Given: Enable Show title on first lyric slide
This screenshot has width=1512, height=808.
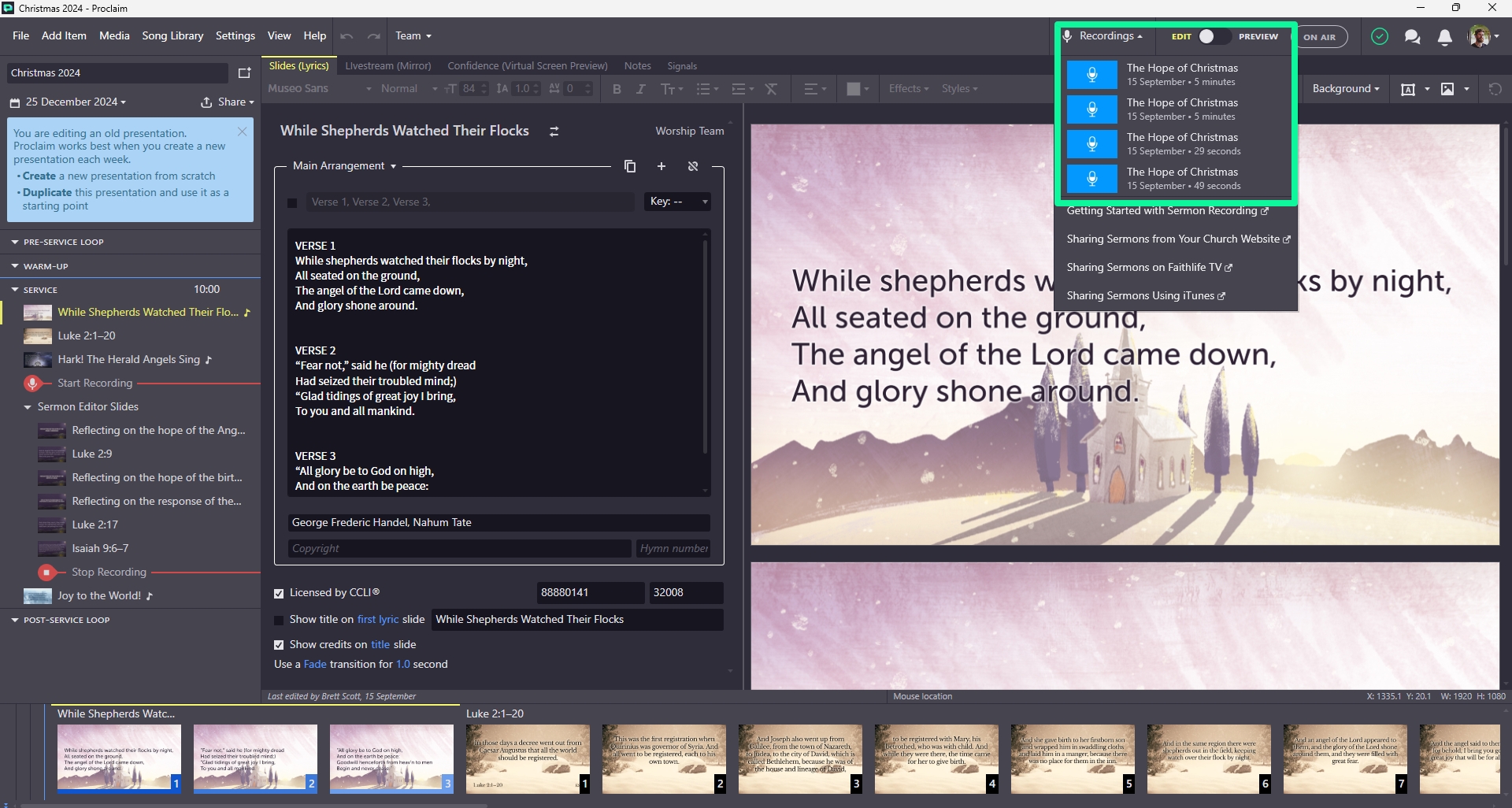Looking at the screenshot, I should coord(279,620).
